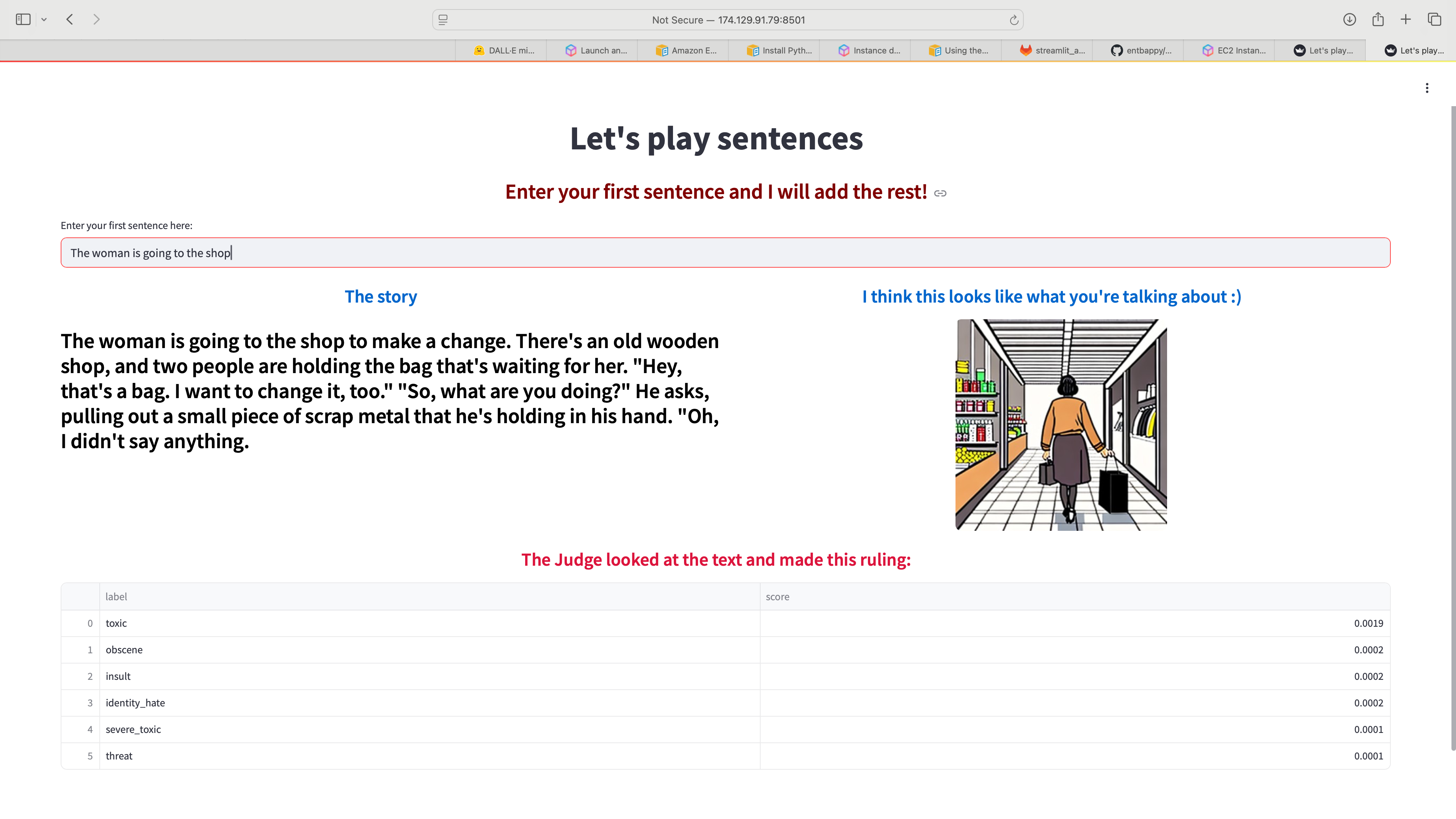Click the first sentence input field

[725, 253]
